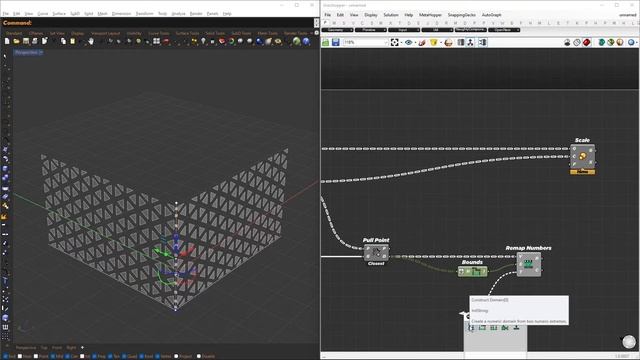The width and height of the screenshot is (640, 360).
Task: Click the Pull Point component icon
Action: pos(376,253)
